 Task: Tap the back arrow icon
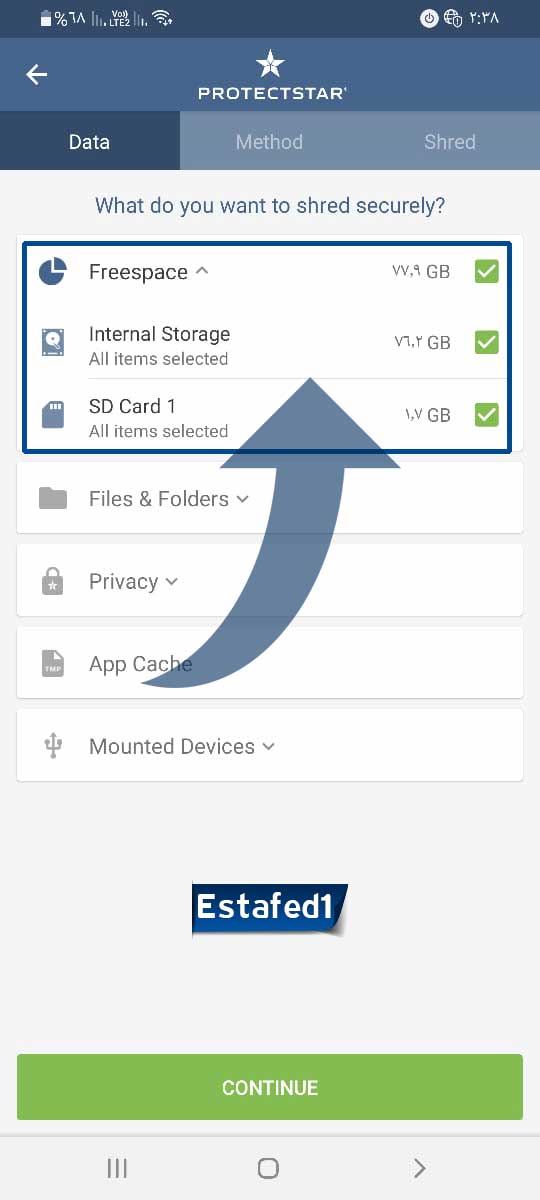point(37,75)
